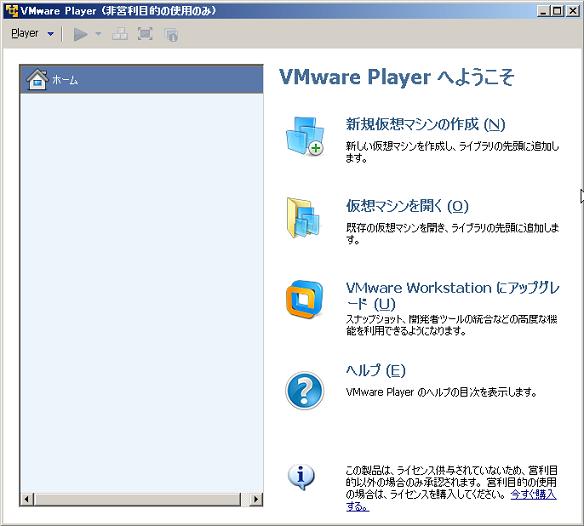
Task: Expand the Player menu dropdown arrow
Action: (51, 34)
